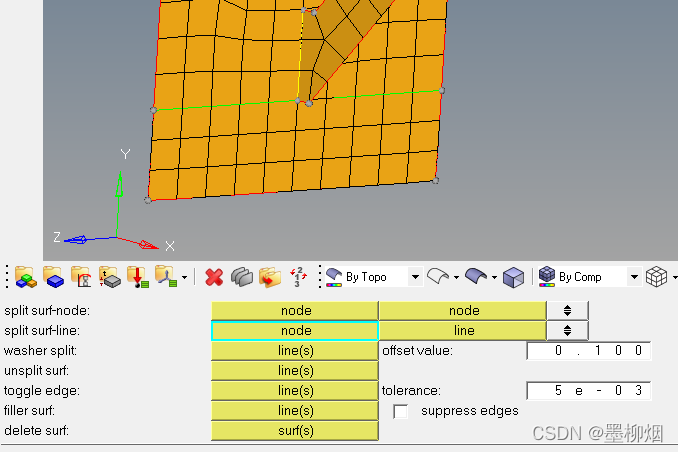
Task: Open the By Comp dropdown
Action: (x=633, y=277)
